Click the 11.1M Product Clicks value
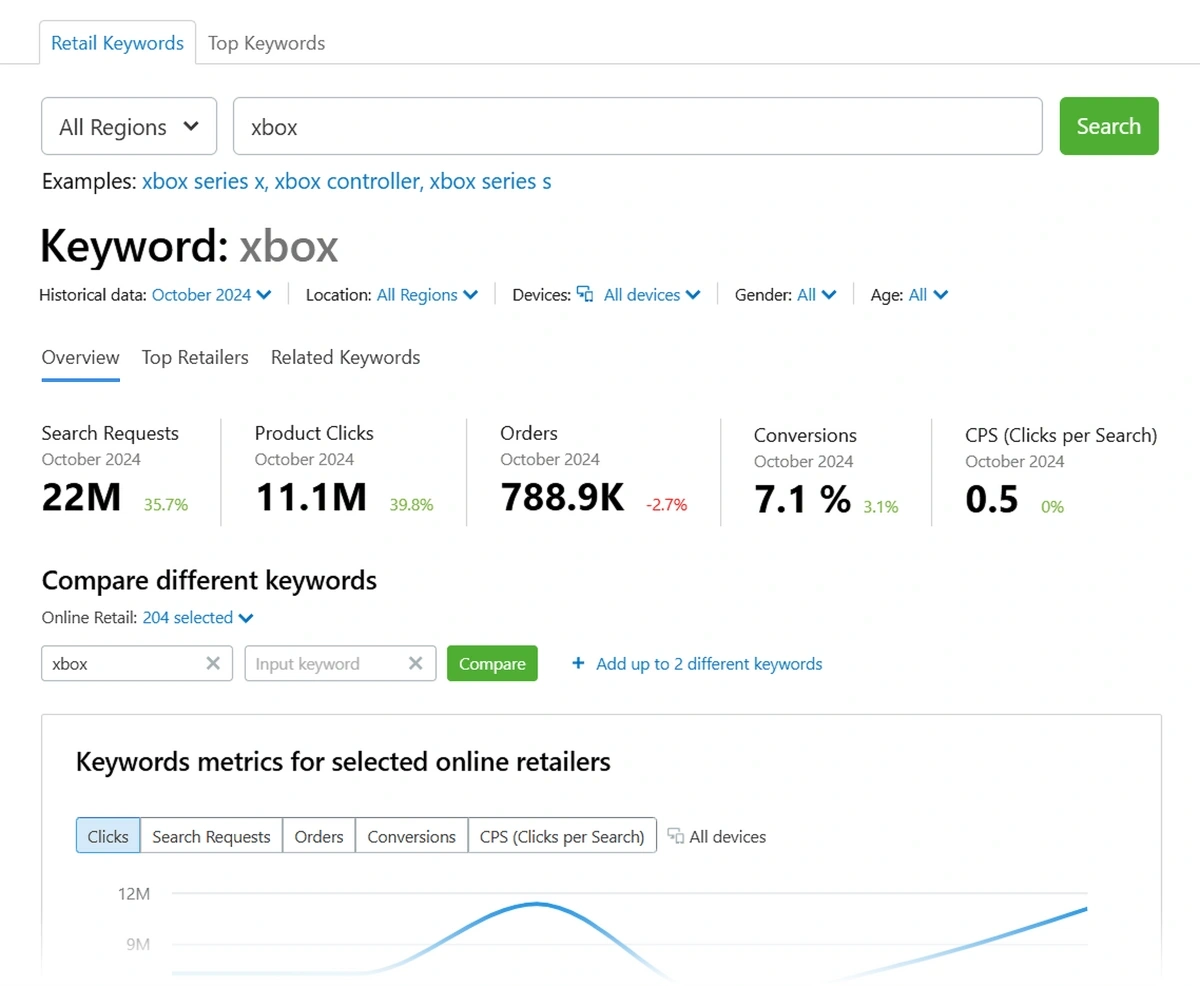Screen dimensions: 1200x986 click(311, 497)
